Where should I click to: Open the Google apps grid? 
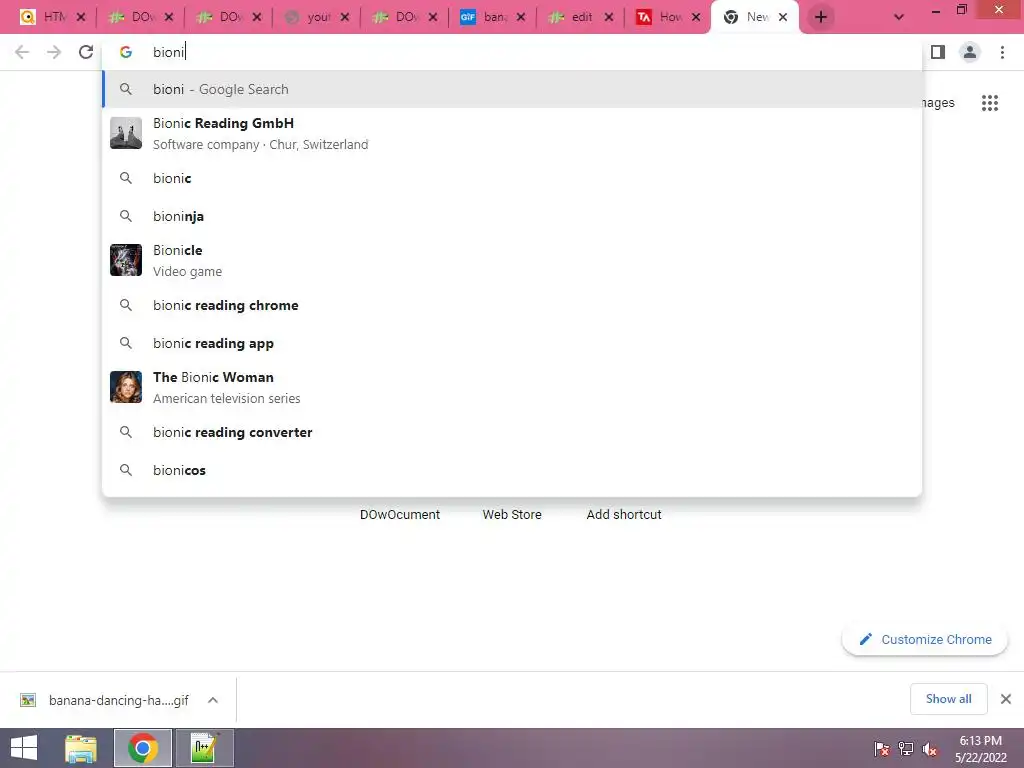coord(990,103)
